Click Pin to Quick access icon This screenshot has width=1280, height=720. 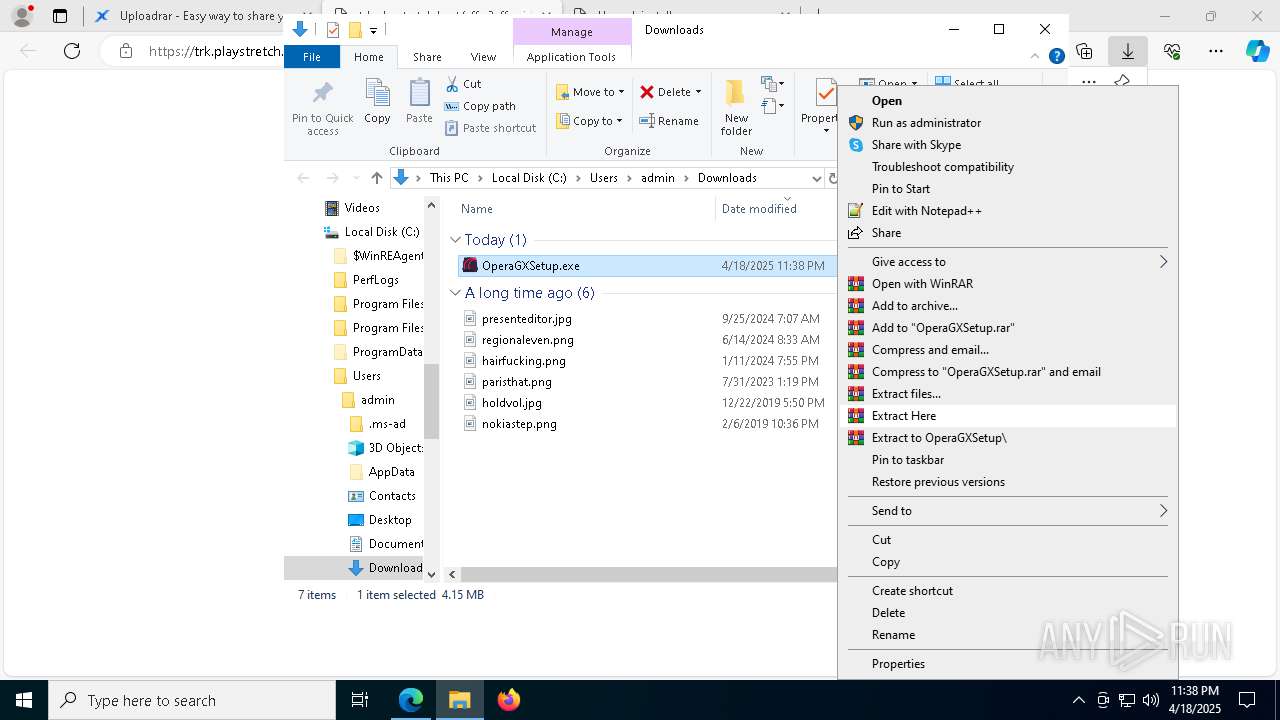[x=322, y=95]
